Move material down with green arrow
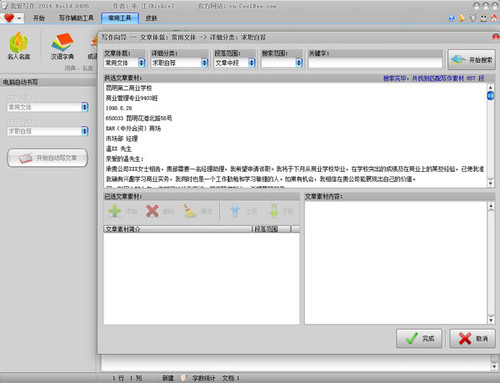The width and height of the screenshot is (500, 383). (x=274, y=211)
